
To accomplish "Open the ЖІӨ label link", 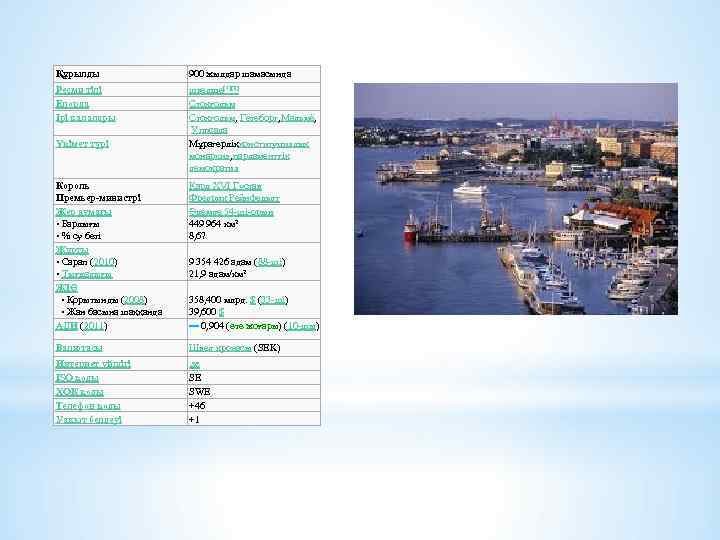I will pyautogui.click(x=67, y=288).
